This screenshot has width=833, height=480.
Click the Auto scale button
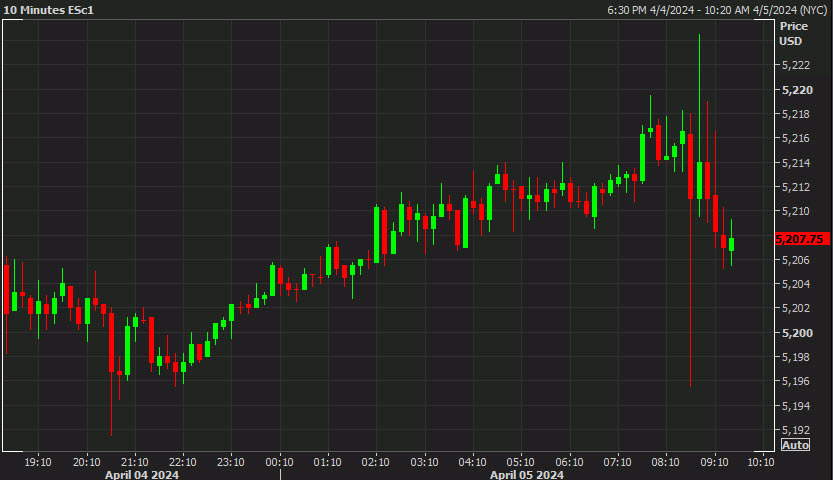pyautogui.click(x=795, y=444)
